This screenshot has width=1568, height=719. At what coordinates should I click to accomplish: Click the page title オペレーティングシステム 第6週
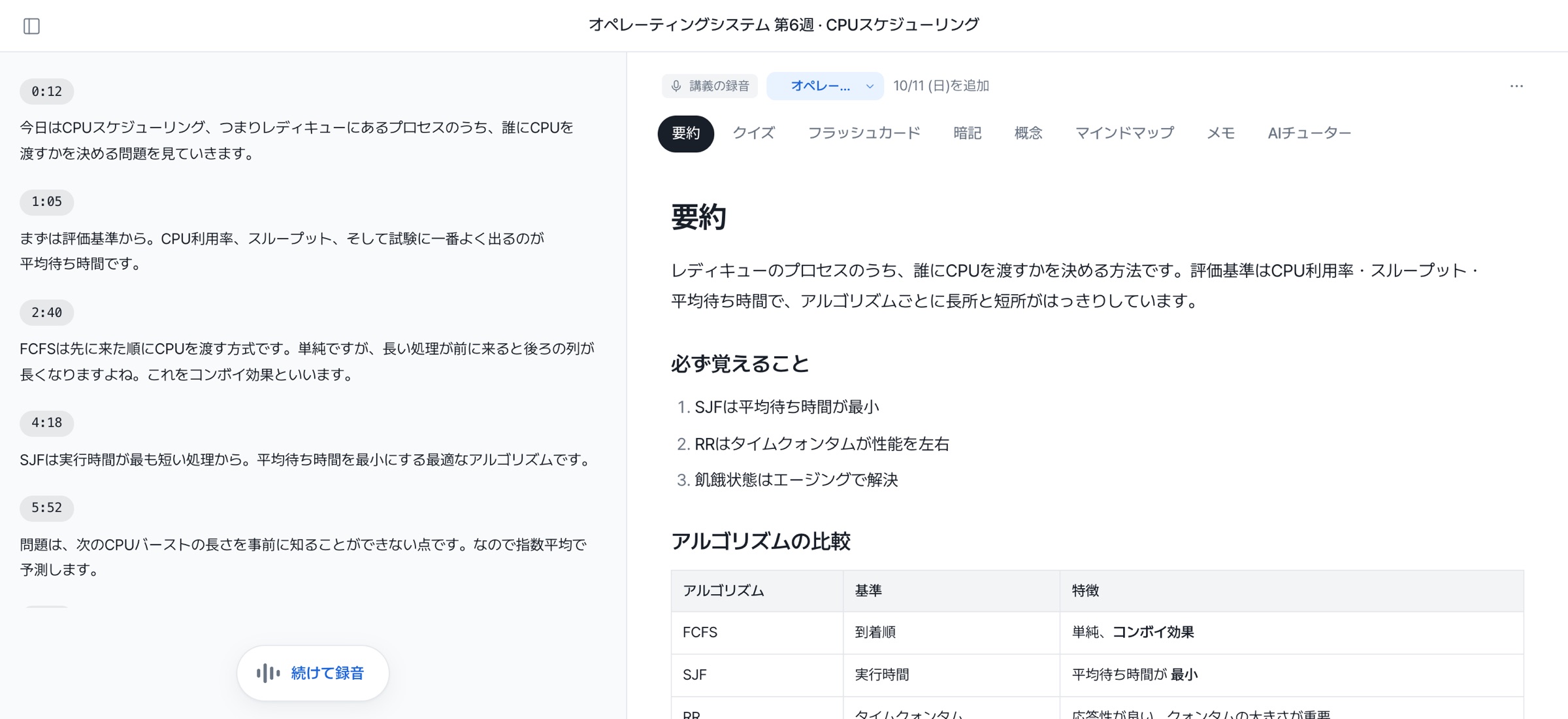pos(784,25)
